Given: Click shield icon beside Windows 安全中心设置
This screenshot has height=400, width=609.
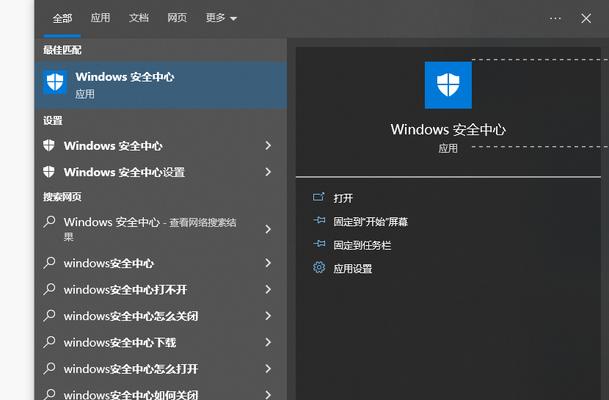Looking at the screenshot, I should tap(49, 171).
